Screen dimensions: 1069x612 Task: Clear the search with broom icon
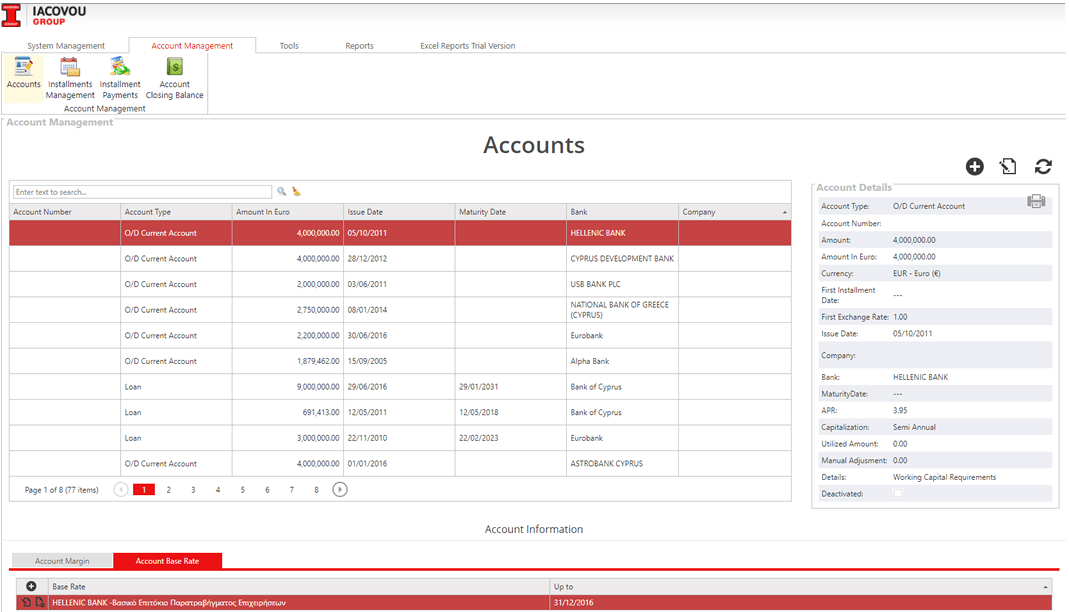point(296,191)
